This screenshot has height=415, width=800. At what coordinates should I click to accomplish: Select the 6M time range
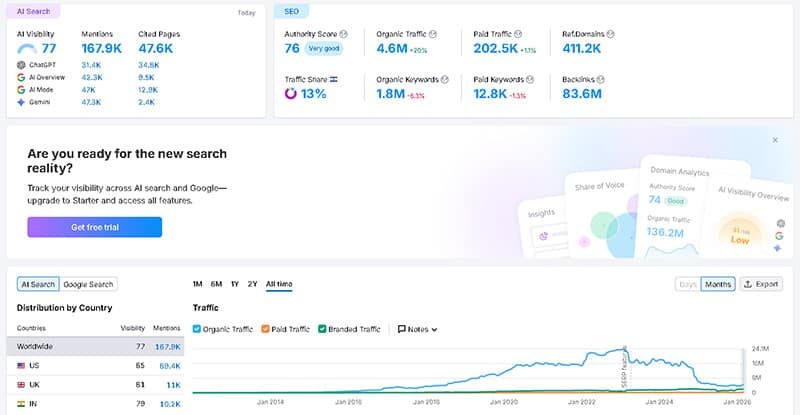point(216,284)
